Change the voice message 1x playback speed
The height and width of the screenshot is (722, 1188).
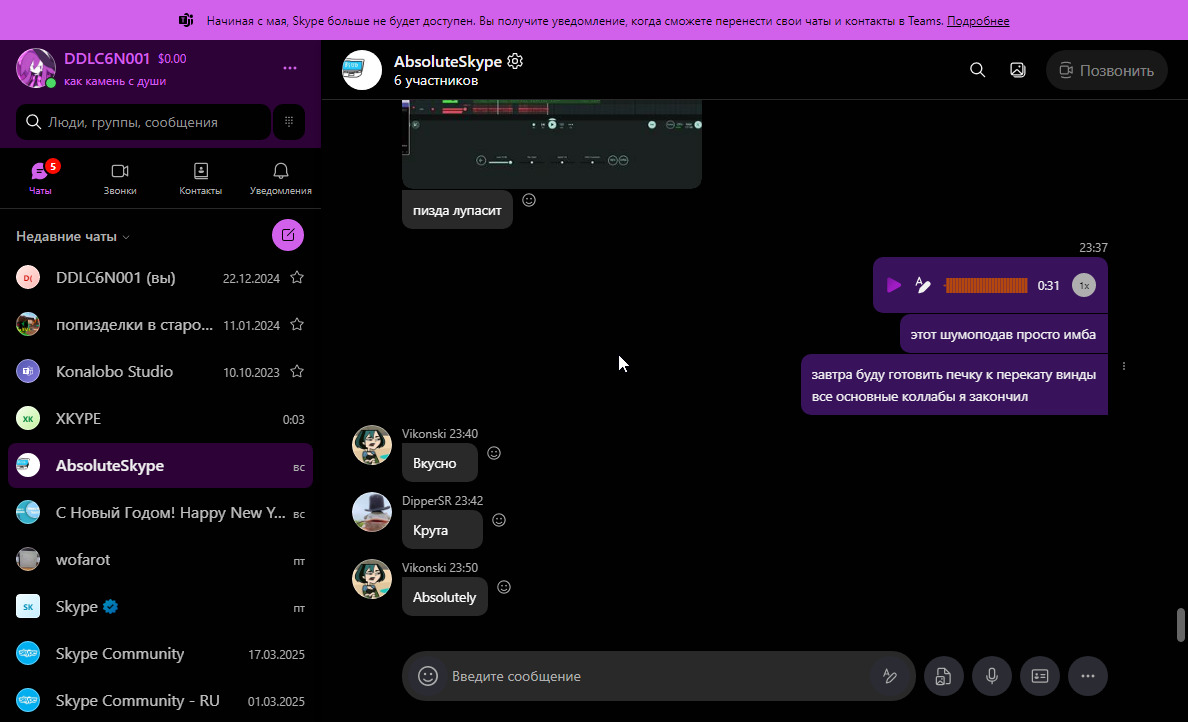click(x=1083, y=285)
